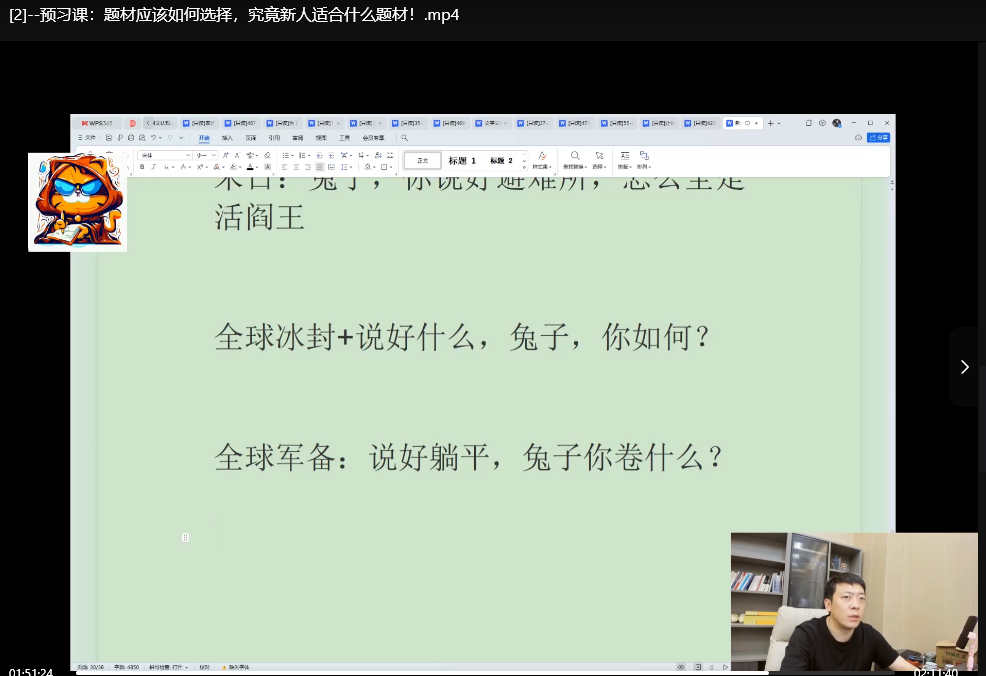
Task: Click the Print Preview icon
Action: 142,138
